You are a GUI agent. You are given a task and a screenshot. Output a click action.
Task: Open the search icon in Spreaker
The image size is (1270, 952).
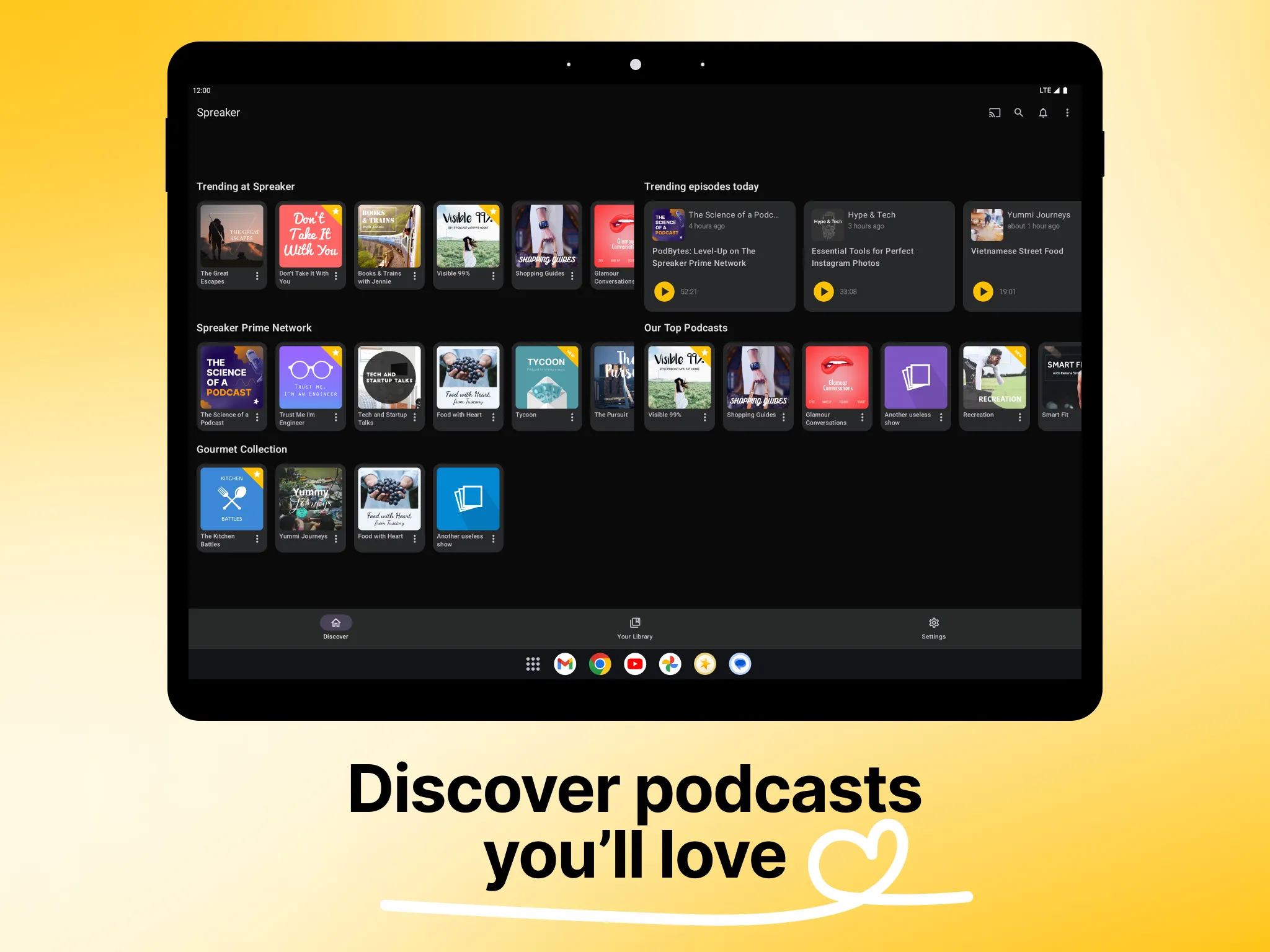1018,112
